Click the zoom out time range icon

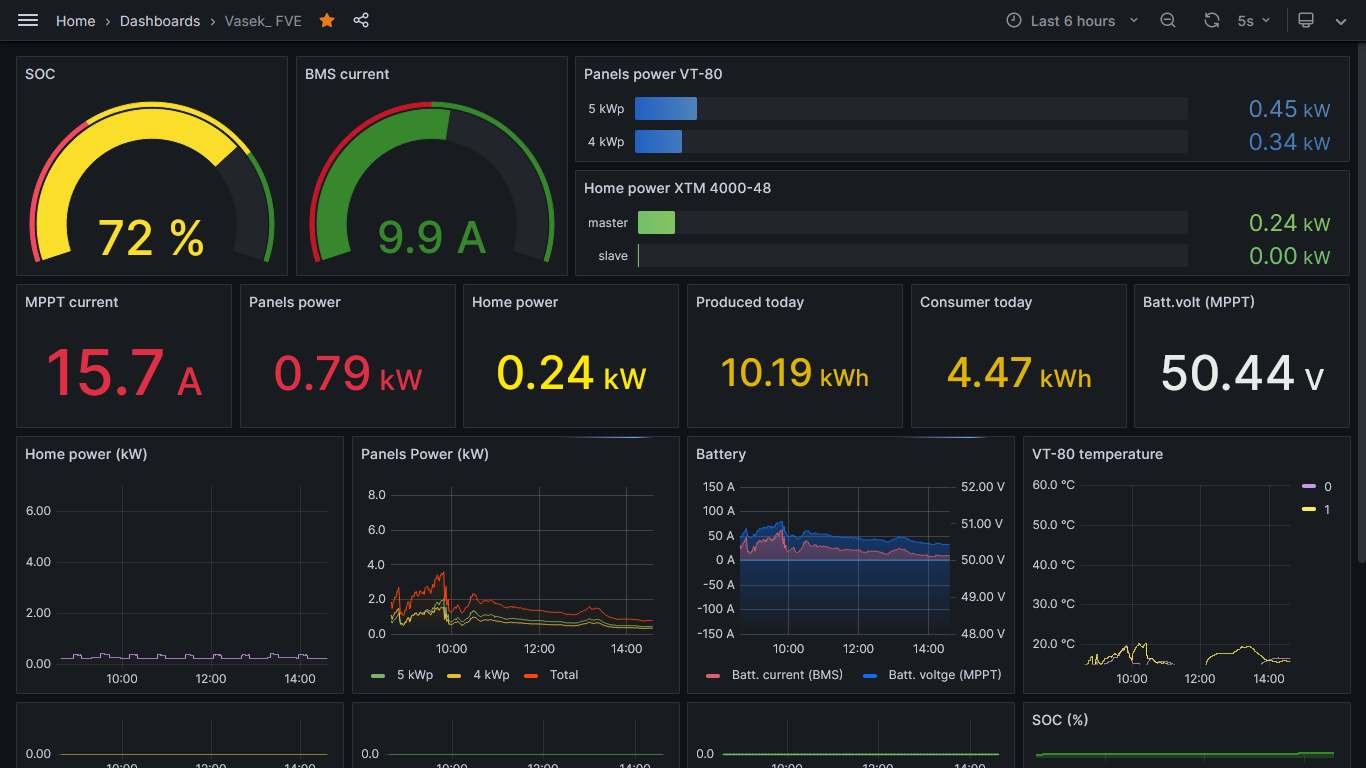point(1167,20)
